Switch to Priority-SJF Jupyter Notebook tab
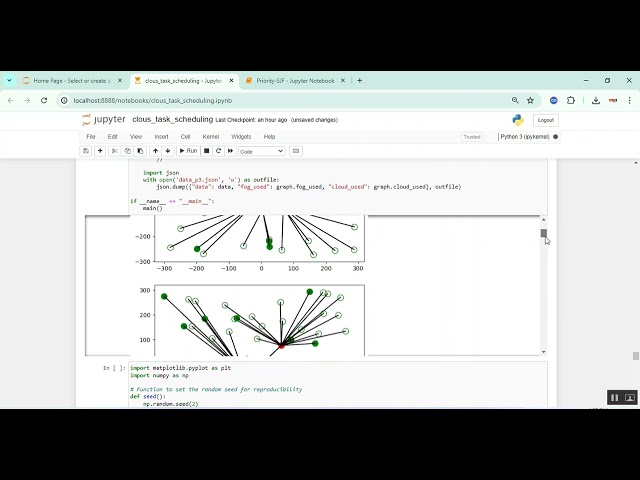This screenshot has width=640, height=480. coord(296,81)
